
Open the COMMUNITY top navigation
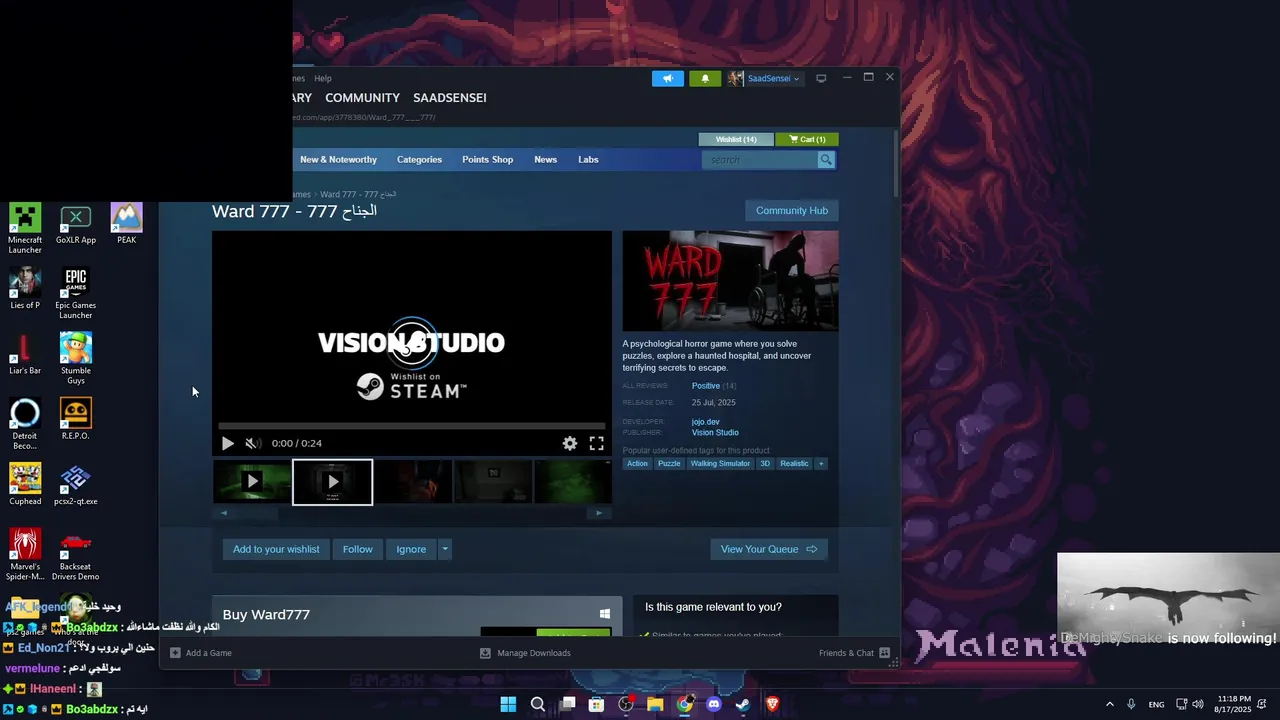362,98
